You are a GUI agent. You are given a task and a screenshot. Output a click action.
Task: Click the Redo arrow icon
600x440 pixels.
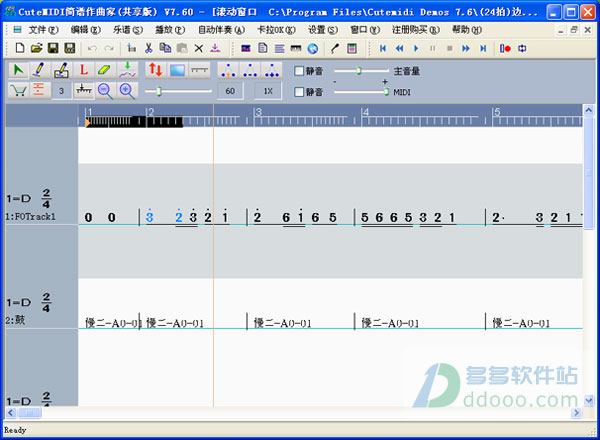(109, 48)
